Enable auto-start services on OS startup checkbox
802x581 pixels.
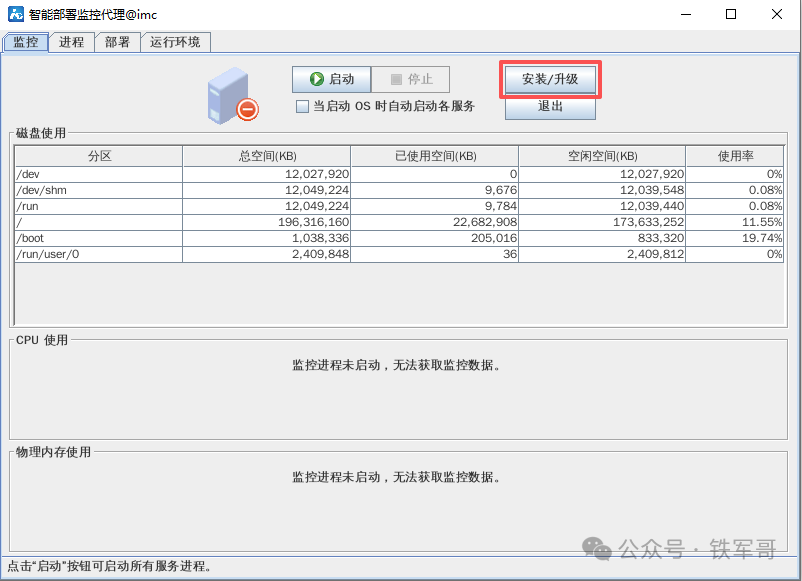(x=302, y=106)
